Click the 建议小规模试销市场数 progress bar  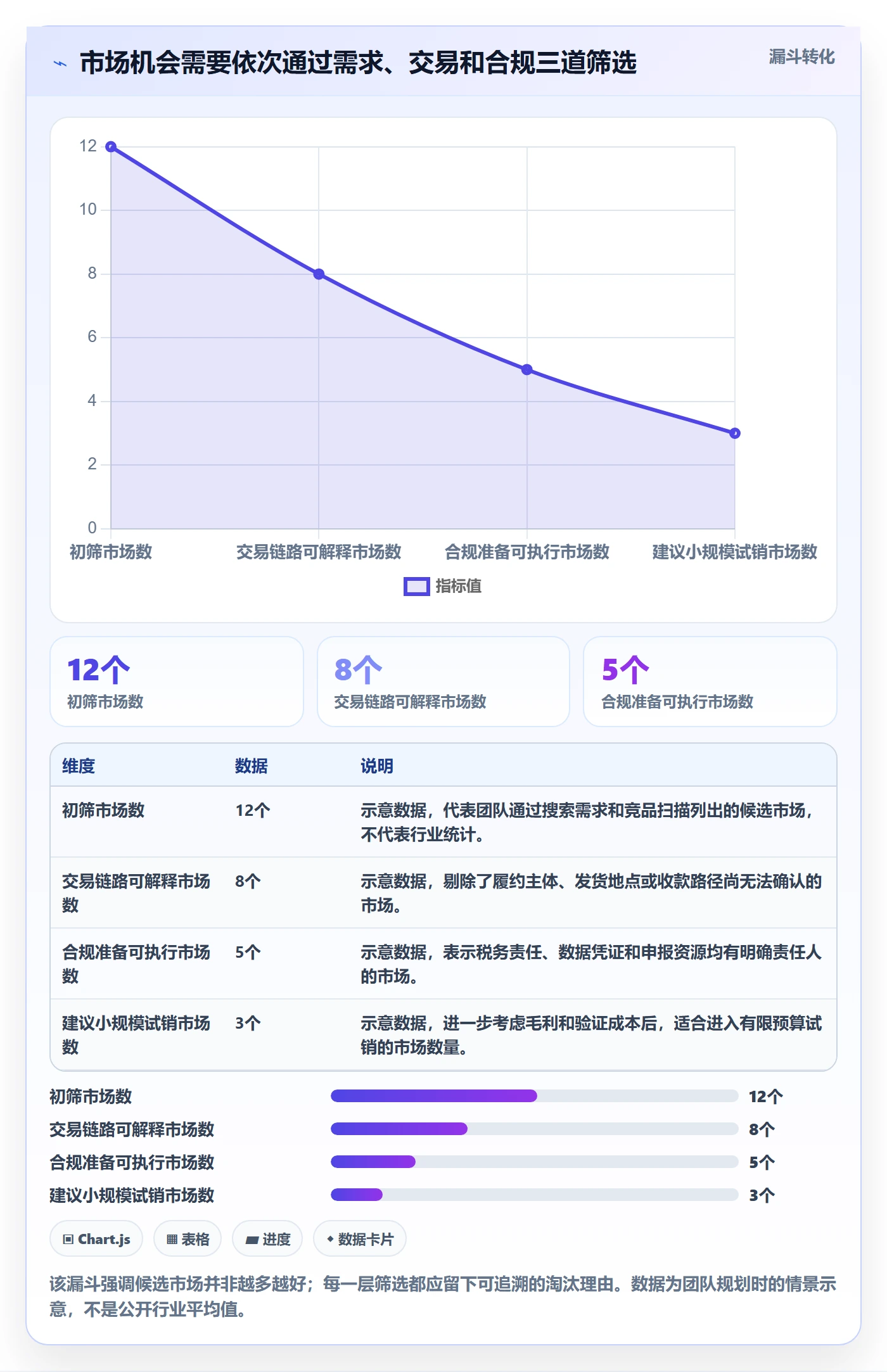(x=535, y=1195)
